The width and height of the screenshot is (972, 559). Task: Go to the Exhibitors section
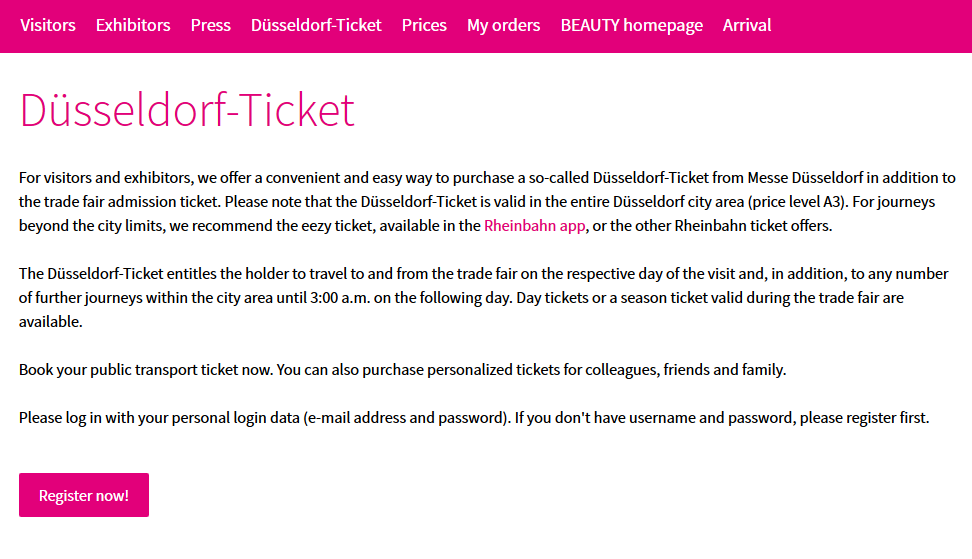(x=133, y=25)
